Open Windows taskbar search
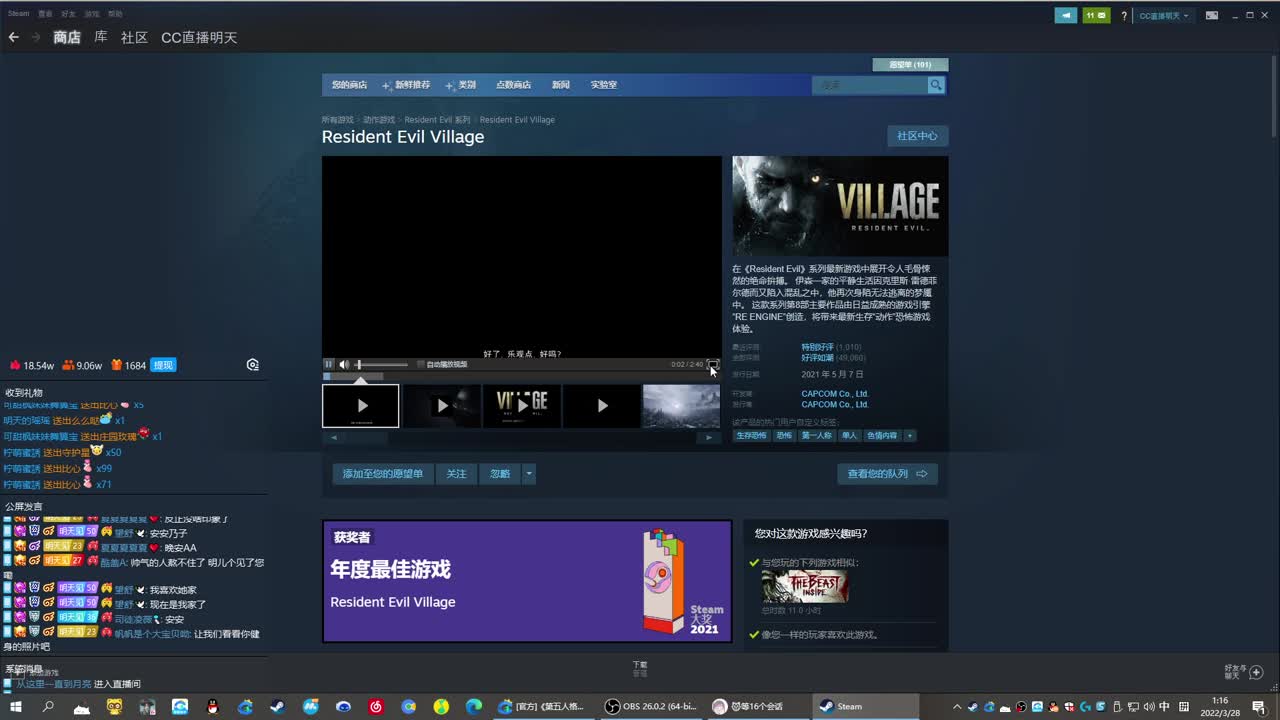This screenshot has height=720, width=1280. coord(48,706)
